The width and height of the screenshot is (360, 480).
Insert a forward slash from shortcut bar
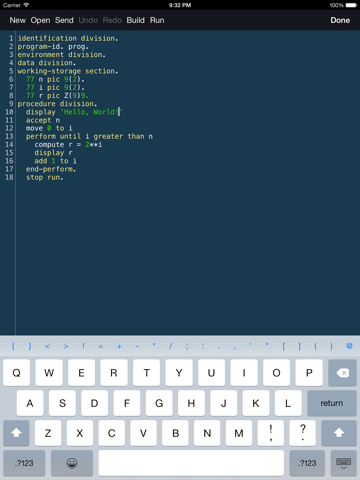170,346
